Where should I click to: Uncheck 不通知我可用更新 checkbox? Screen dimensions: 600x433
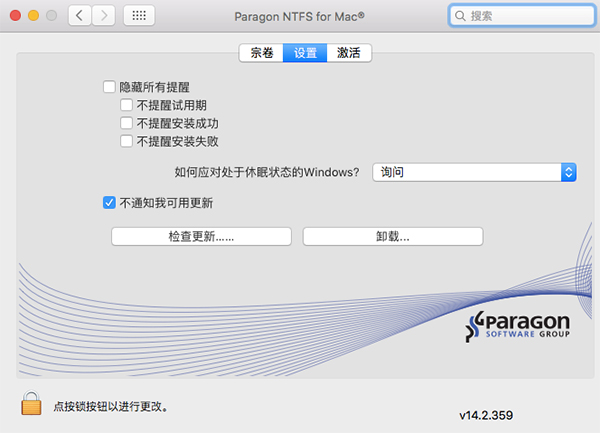(110, 203)
